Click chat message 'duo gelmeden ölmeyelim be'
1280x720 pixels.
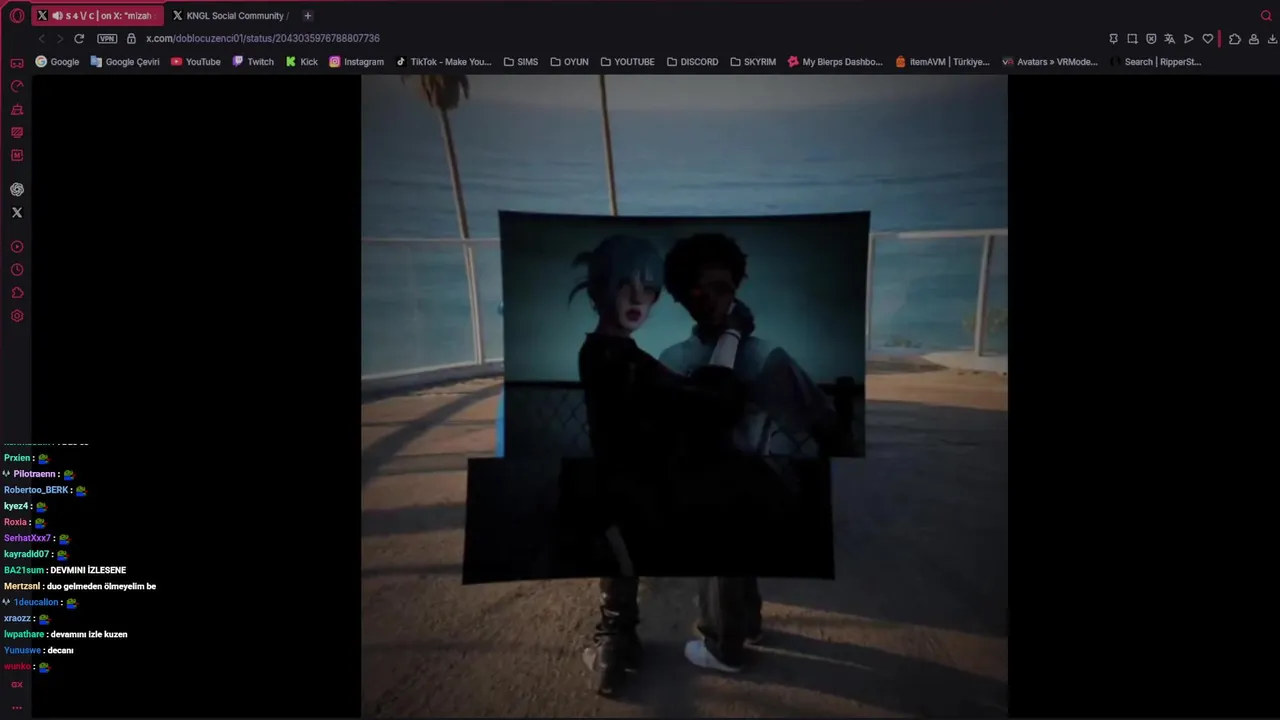[x=101, y=586]
